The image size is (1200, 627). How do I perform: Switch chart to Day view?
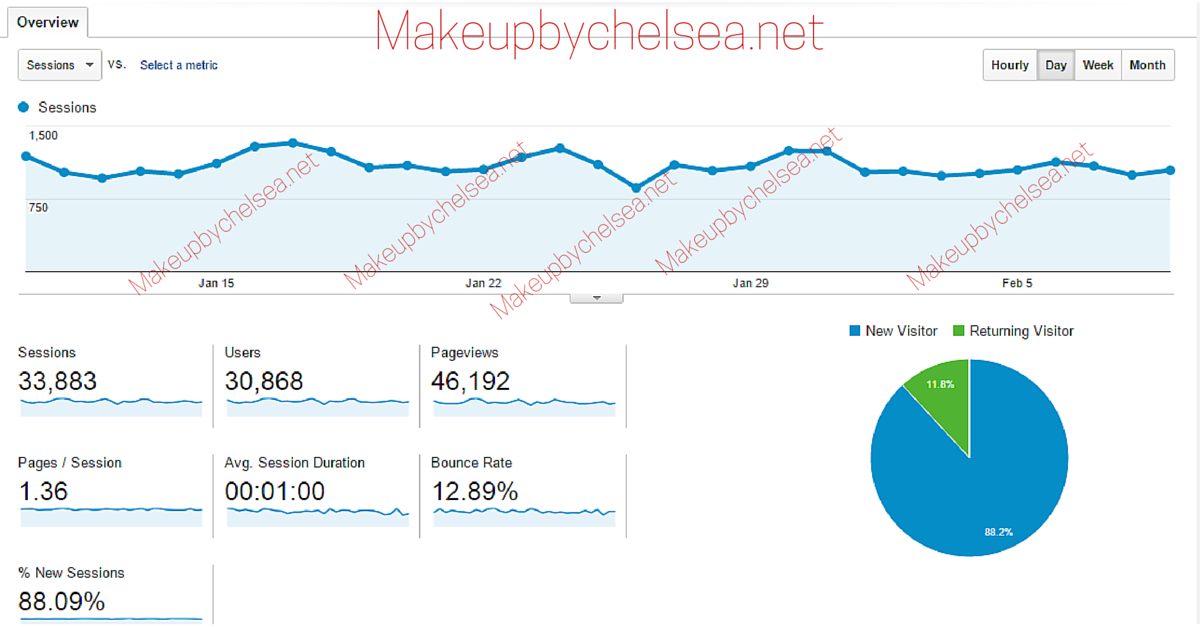pyautogui.click(x=1056, y=65)
